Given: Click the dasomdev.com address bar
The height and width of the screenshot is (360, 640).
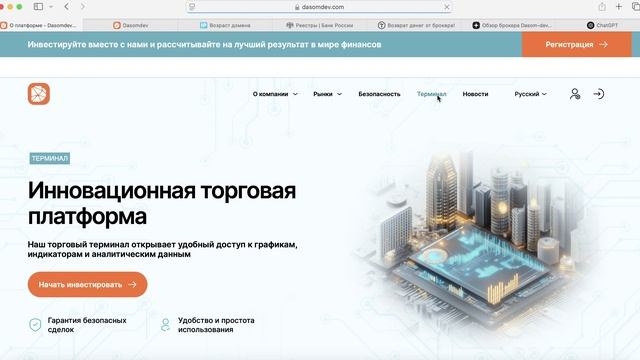Looking at the screenshot, I should click(319, 7).
